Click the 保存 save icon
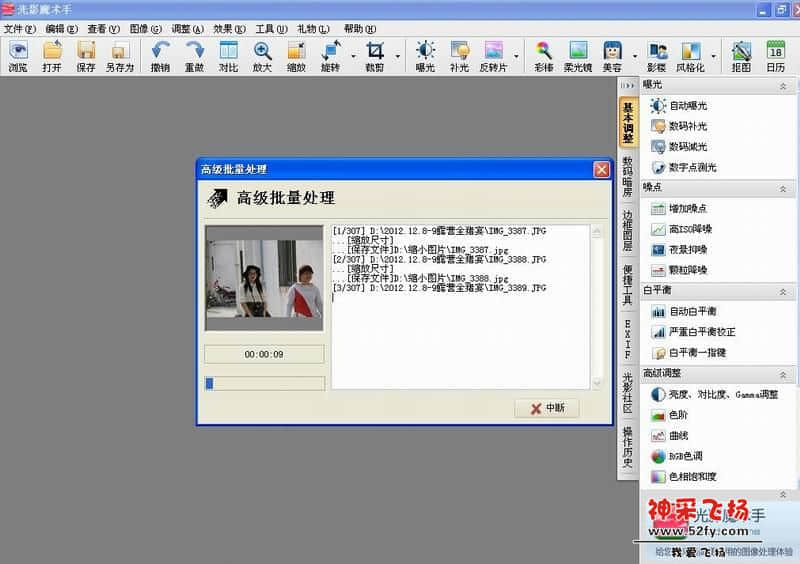The width and height of the screenshot is (800, 564). coord(86,56)
